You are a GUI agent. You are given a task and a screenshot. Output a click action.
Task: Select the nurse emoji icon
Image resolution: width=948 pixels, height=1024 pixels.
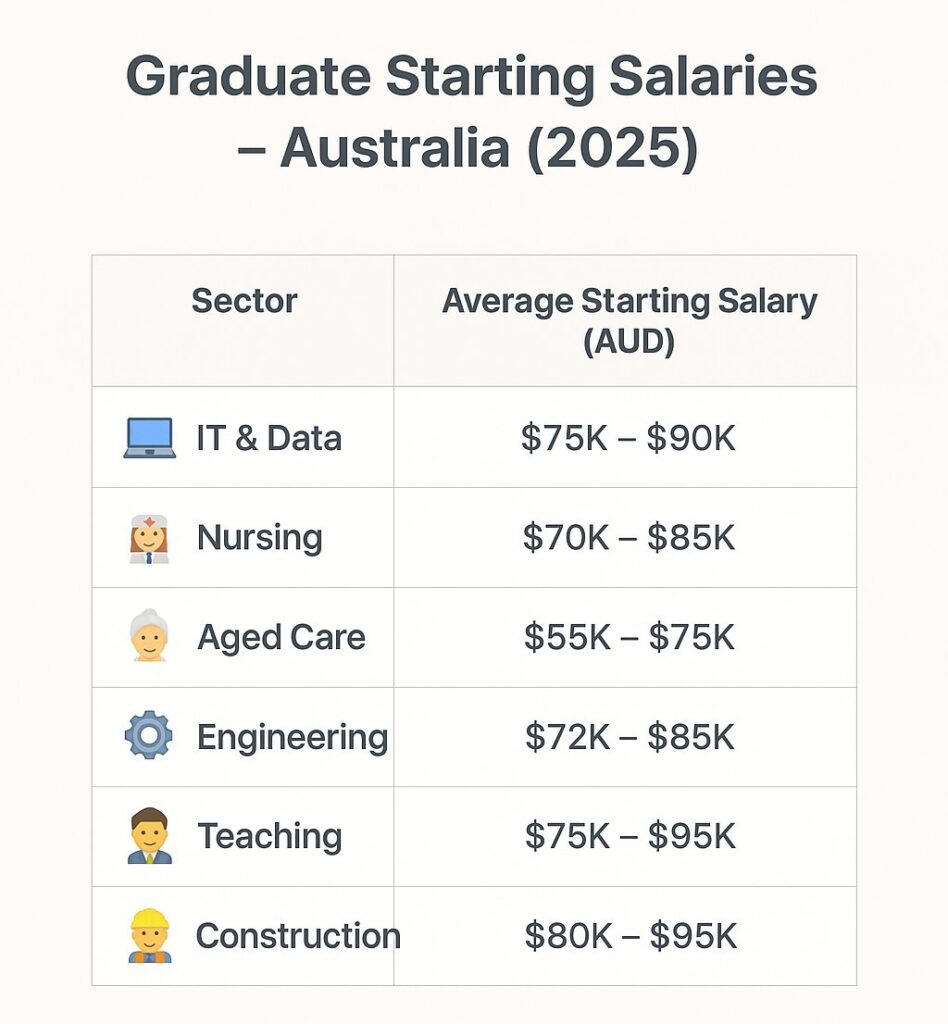[x=150, y=539]
